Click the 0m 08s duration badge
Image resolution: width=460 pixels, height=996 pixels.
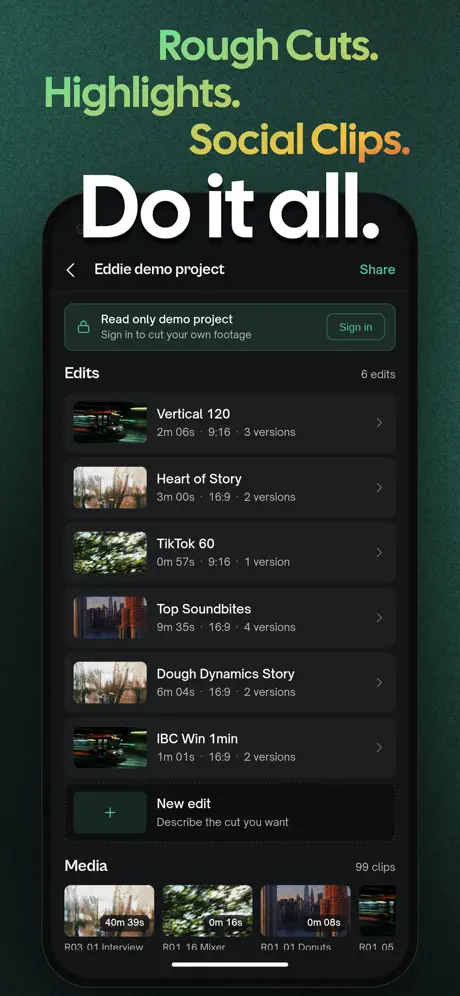click(x=324, y=922)
